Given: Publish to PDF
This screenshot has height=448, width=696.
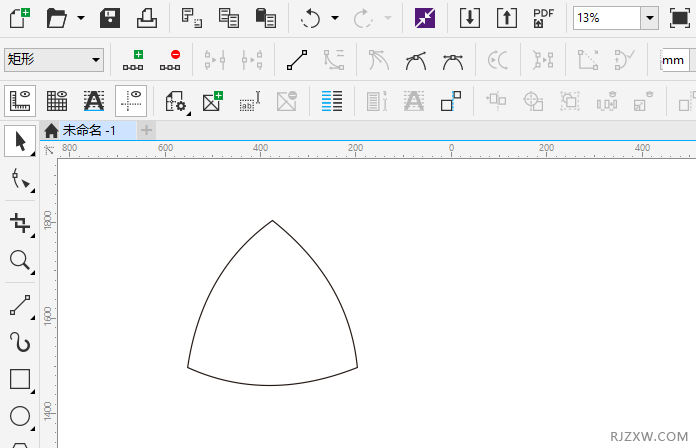Looking at the screenshot, I should tap(543, 18).
